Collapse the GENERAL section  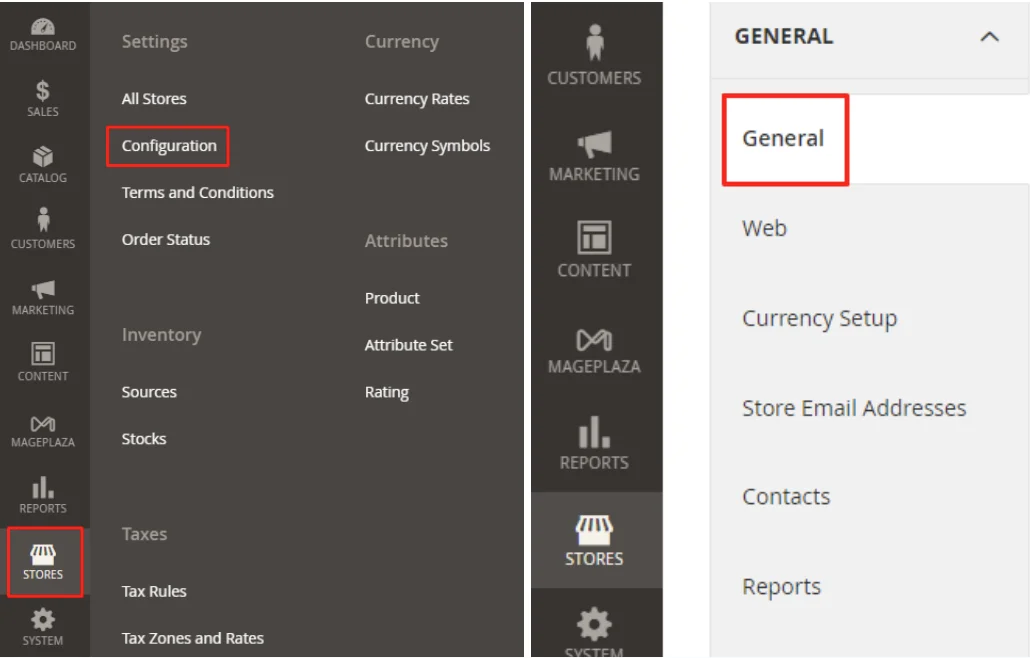[989, 36]
